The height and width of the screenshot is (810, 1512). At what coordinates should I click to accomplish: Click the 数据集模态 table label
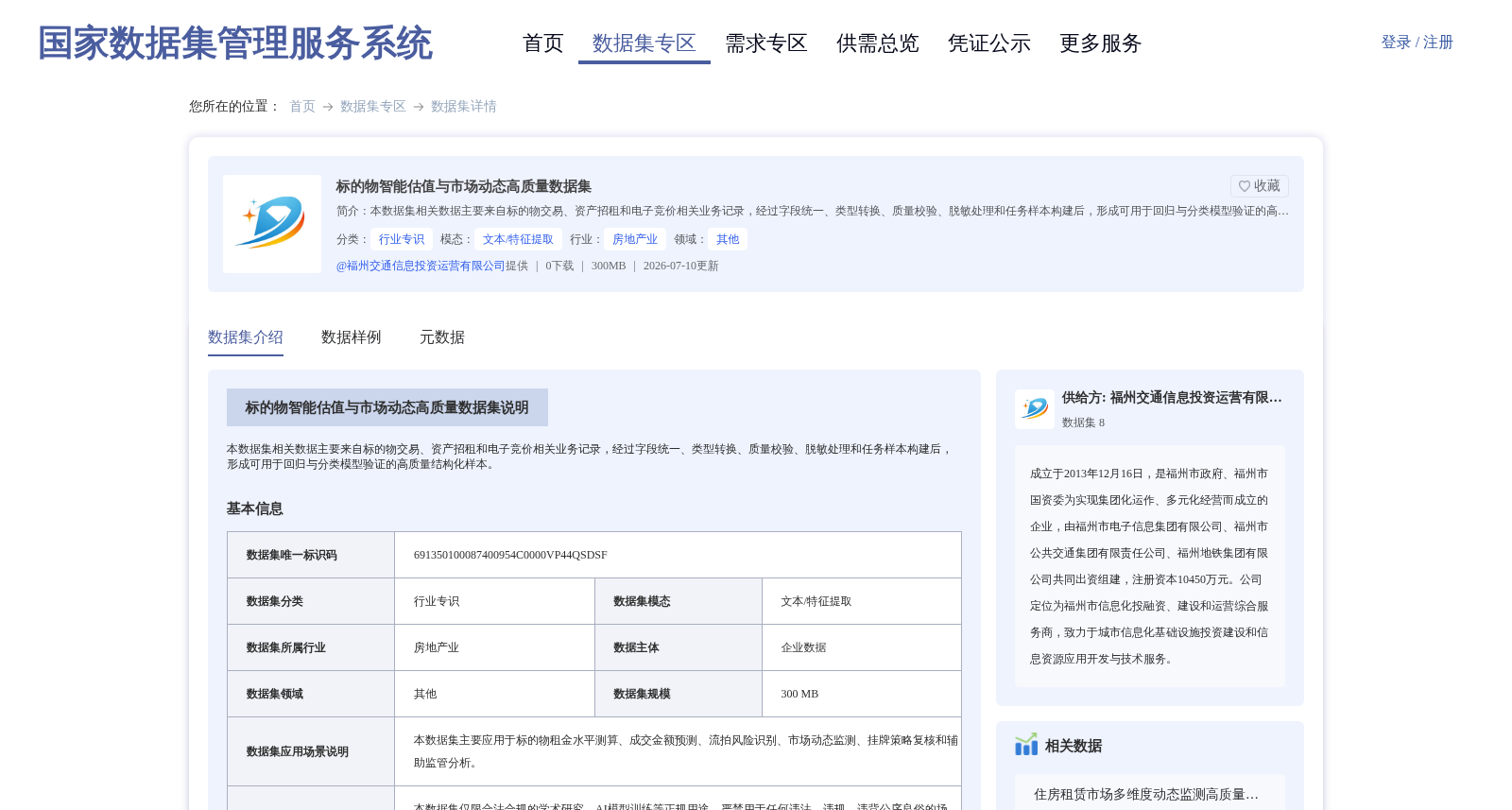click(642, 601)
